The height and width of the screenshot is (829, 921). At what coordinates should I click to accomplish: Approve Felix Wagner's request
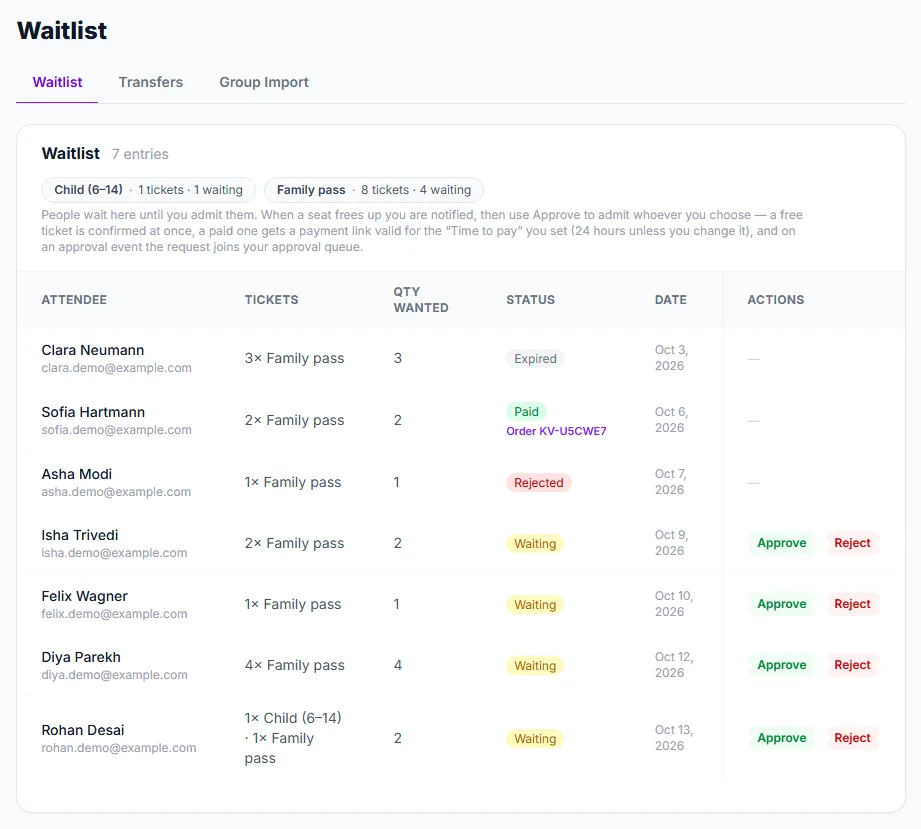click(x=782, y=604)
